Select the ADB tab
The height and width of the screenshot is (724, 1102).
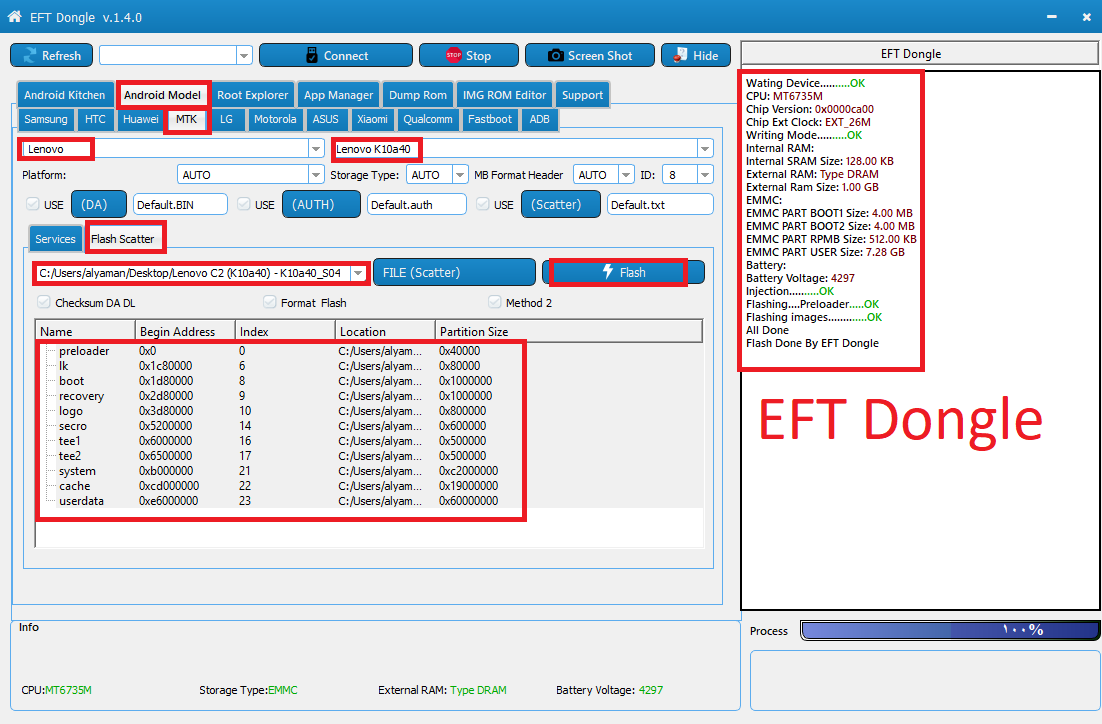click(539, 119)
